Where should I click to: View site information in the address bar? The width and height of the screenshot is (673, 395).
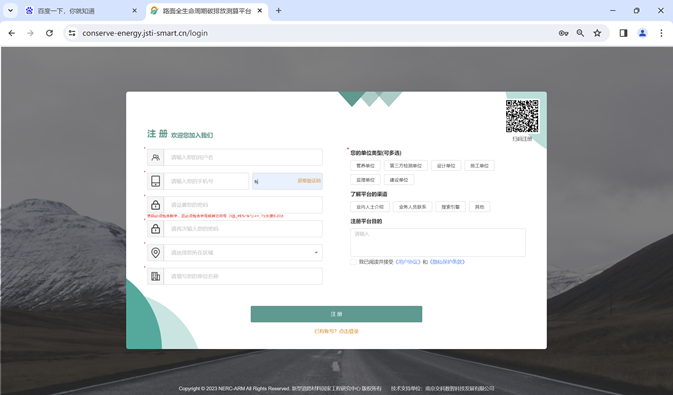click(x=72, y=33)
